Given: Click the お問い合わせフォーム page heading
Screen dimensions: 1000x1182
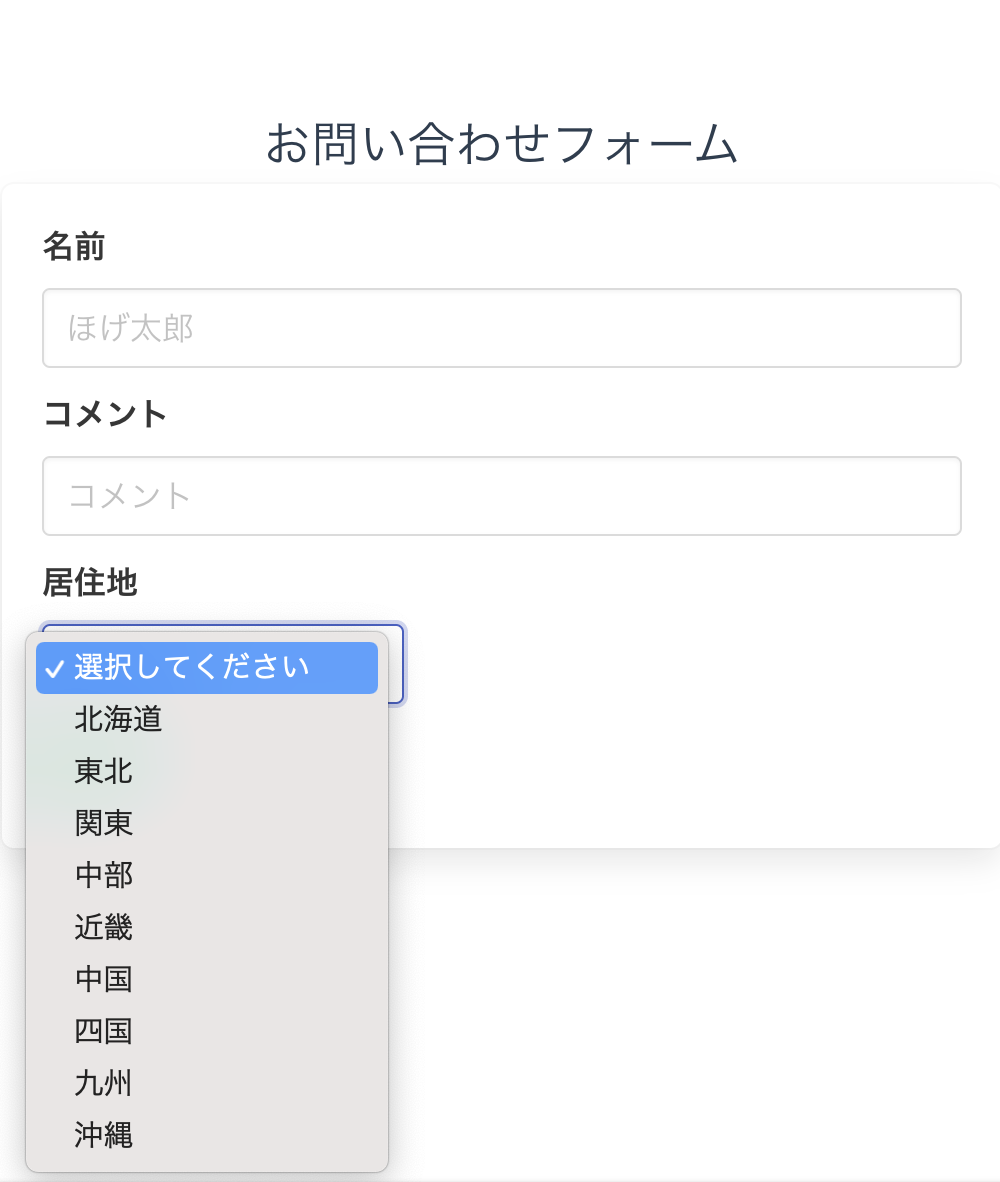Looking at the screenshot, I should pyautogui.click(x=501, y=145).
